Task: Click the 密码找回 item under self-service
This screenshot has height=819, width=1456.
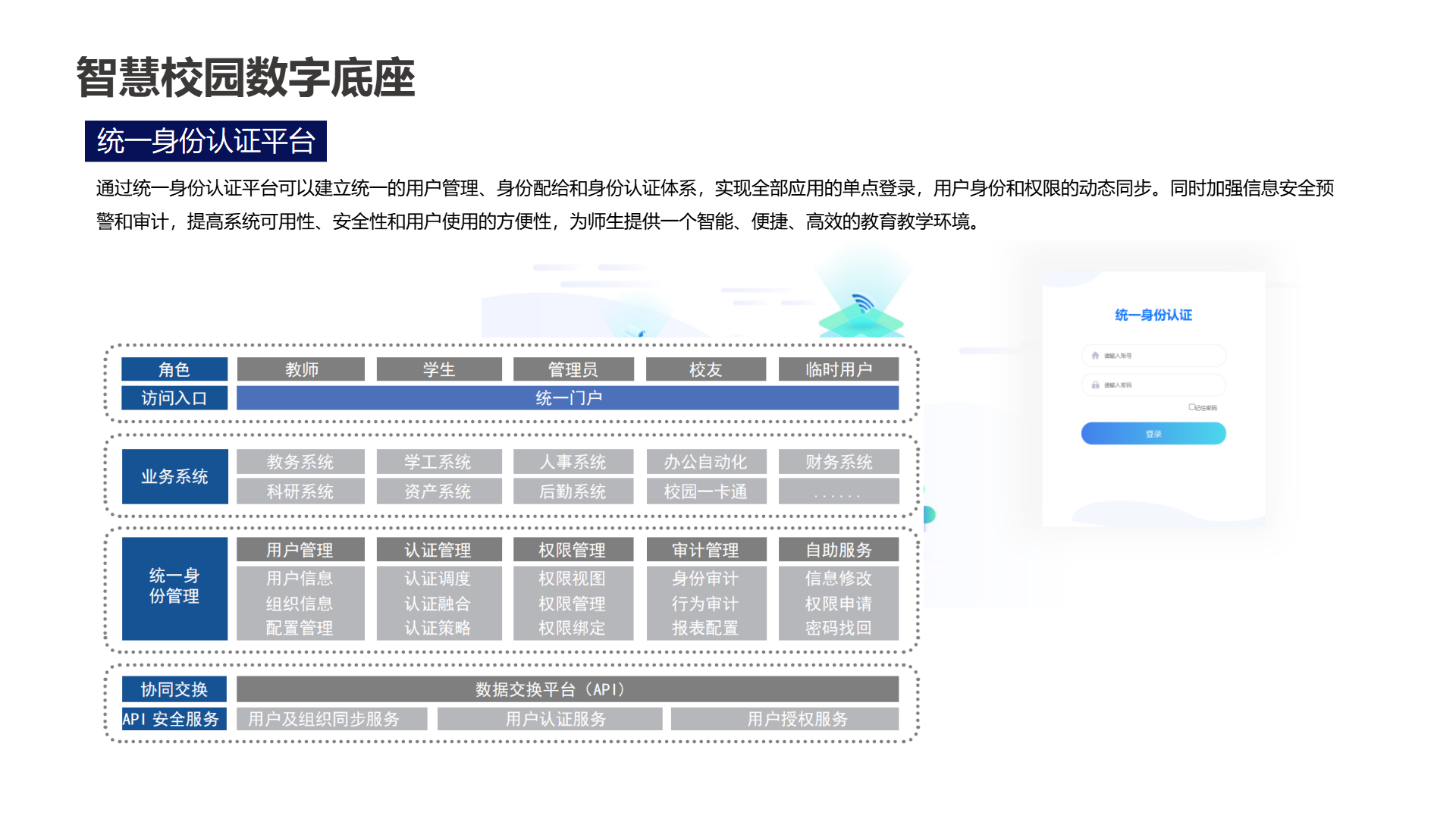Action: coord(838,628)
